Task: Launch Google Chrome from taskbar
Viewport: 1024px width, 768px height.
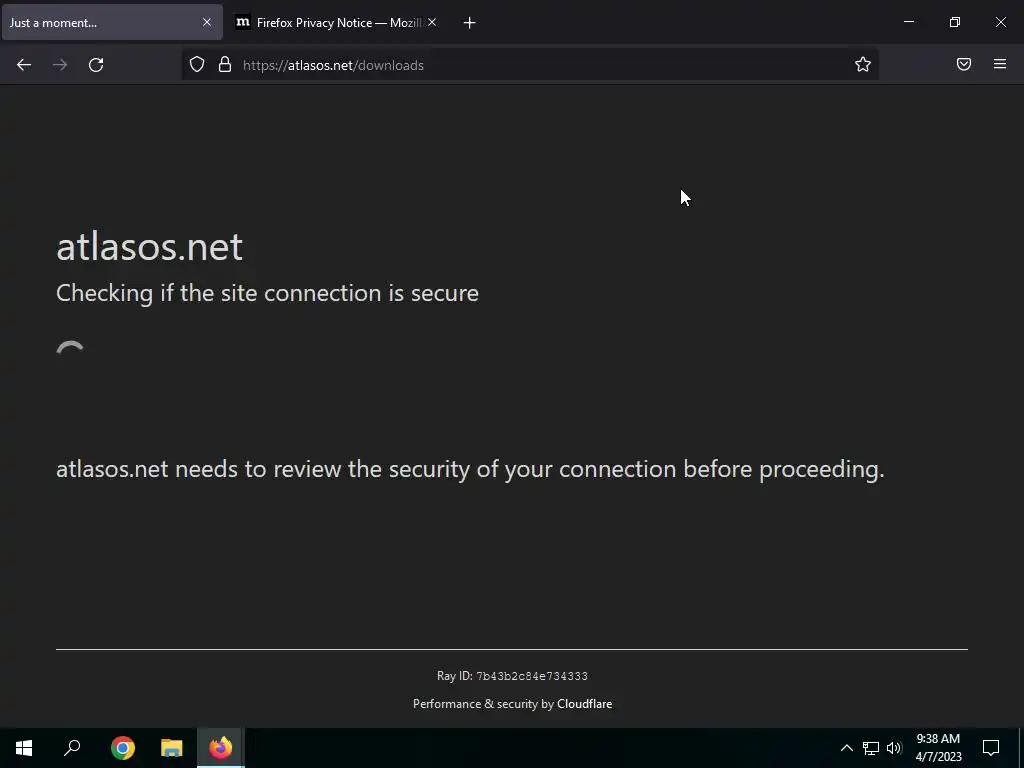Action: coord(123,748)
